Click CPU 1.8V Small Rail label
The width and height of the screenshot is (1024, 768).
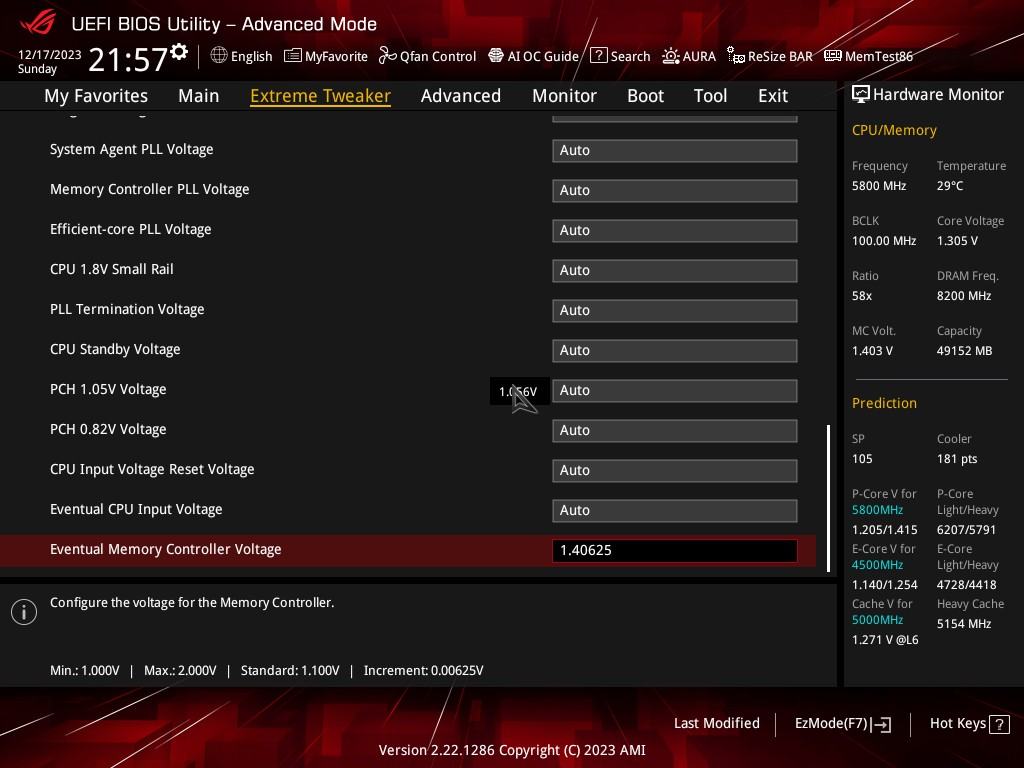[x=112, y=269]
